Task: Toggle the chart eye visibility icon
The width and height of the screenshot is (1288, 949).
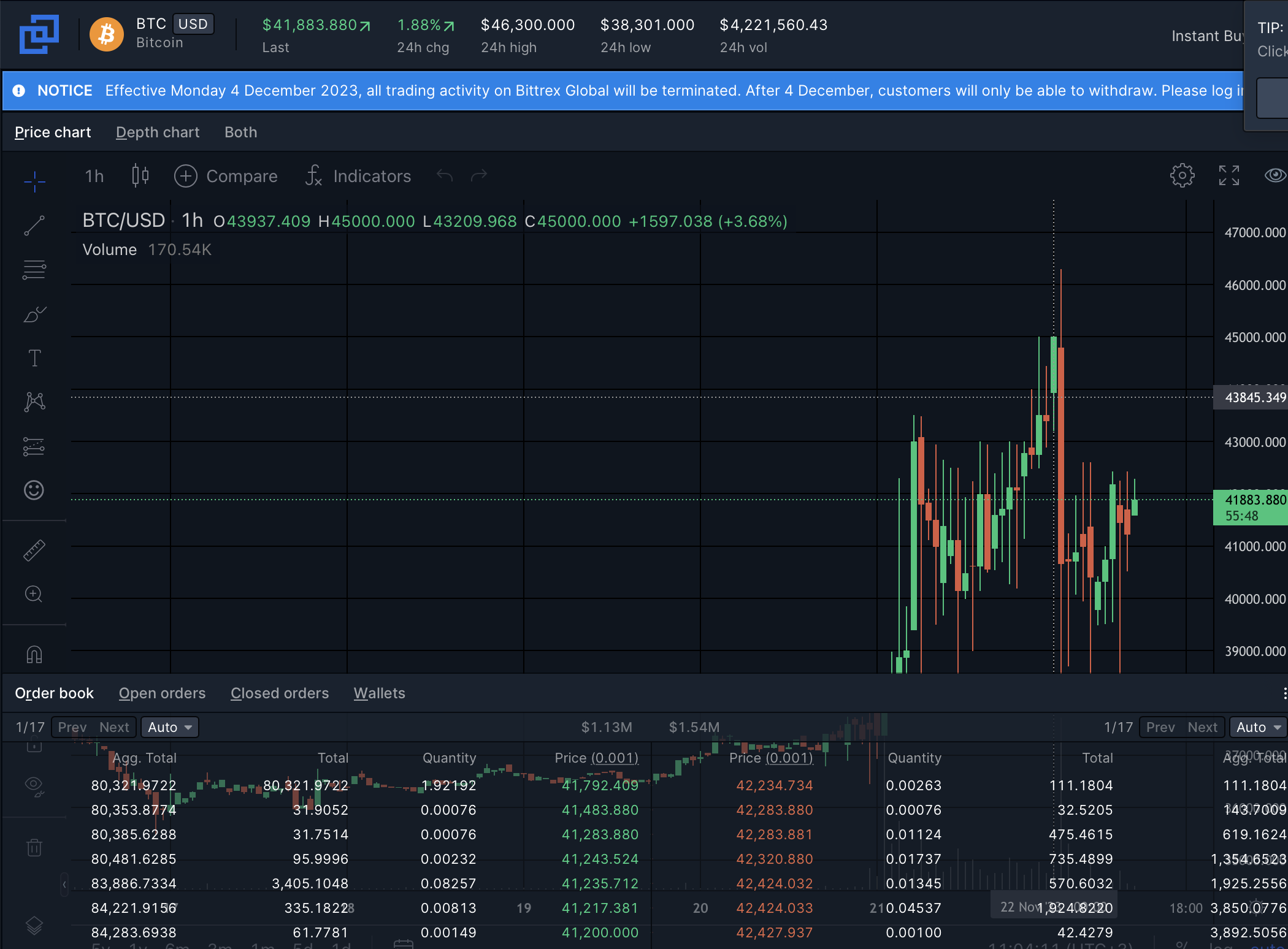Action: 1275,176
